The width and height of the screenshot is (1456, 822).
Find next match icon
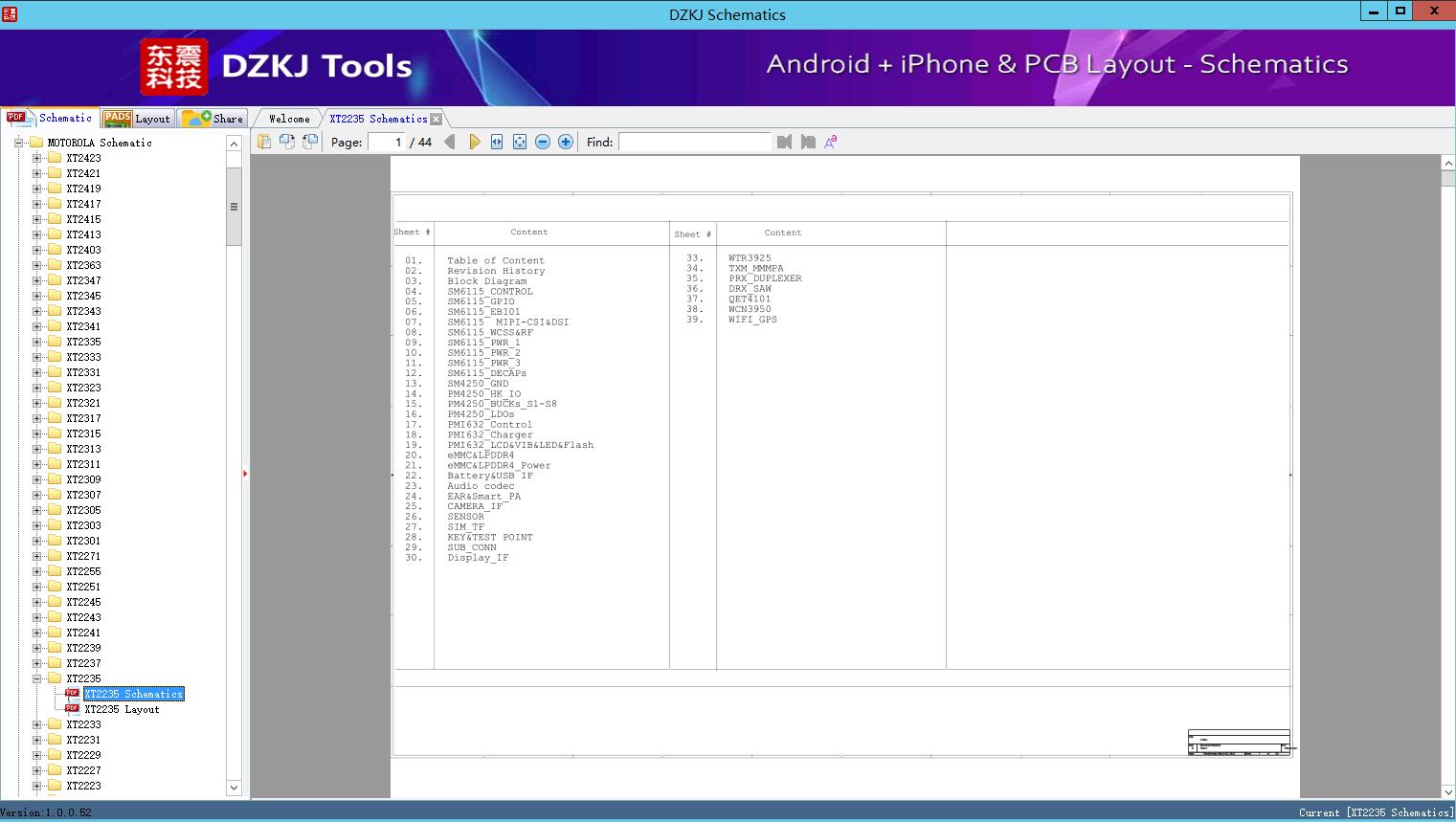coord(808,142)
